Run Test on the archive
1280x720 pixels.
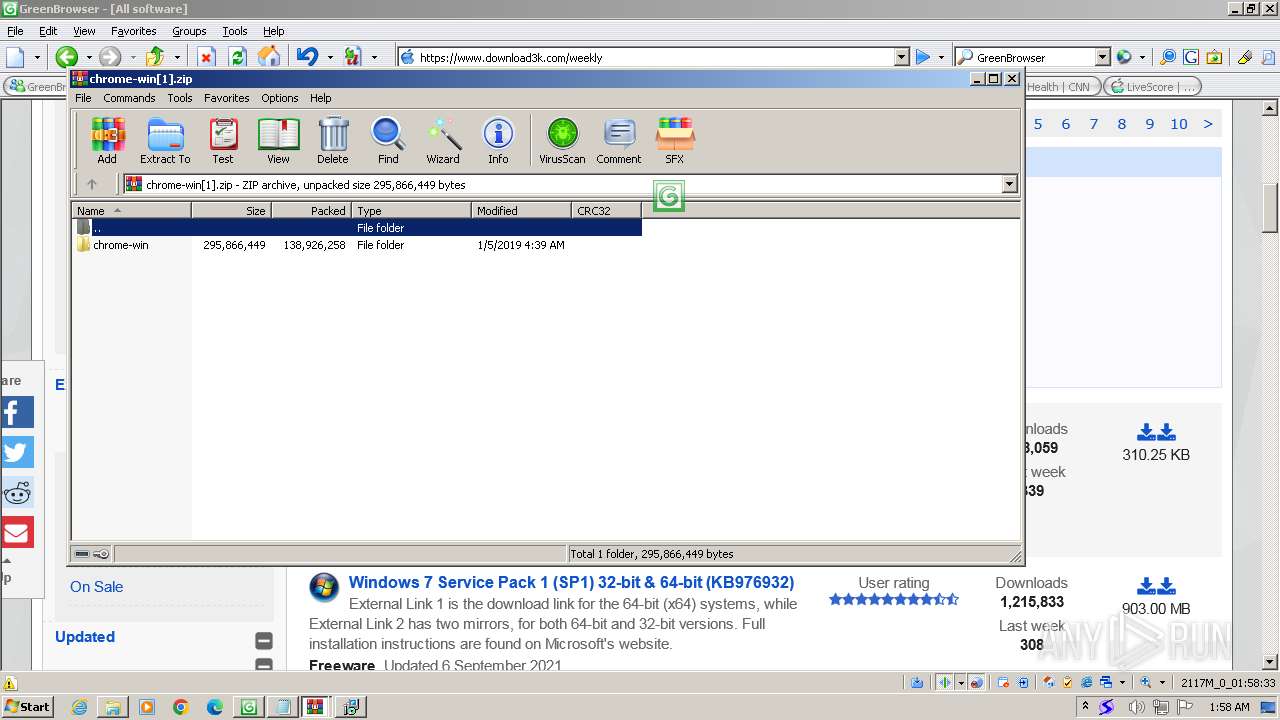[x=223, y=141]
